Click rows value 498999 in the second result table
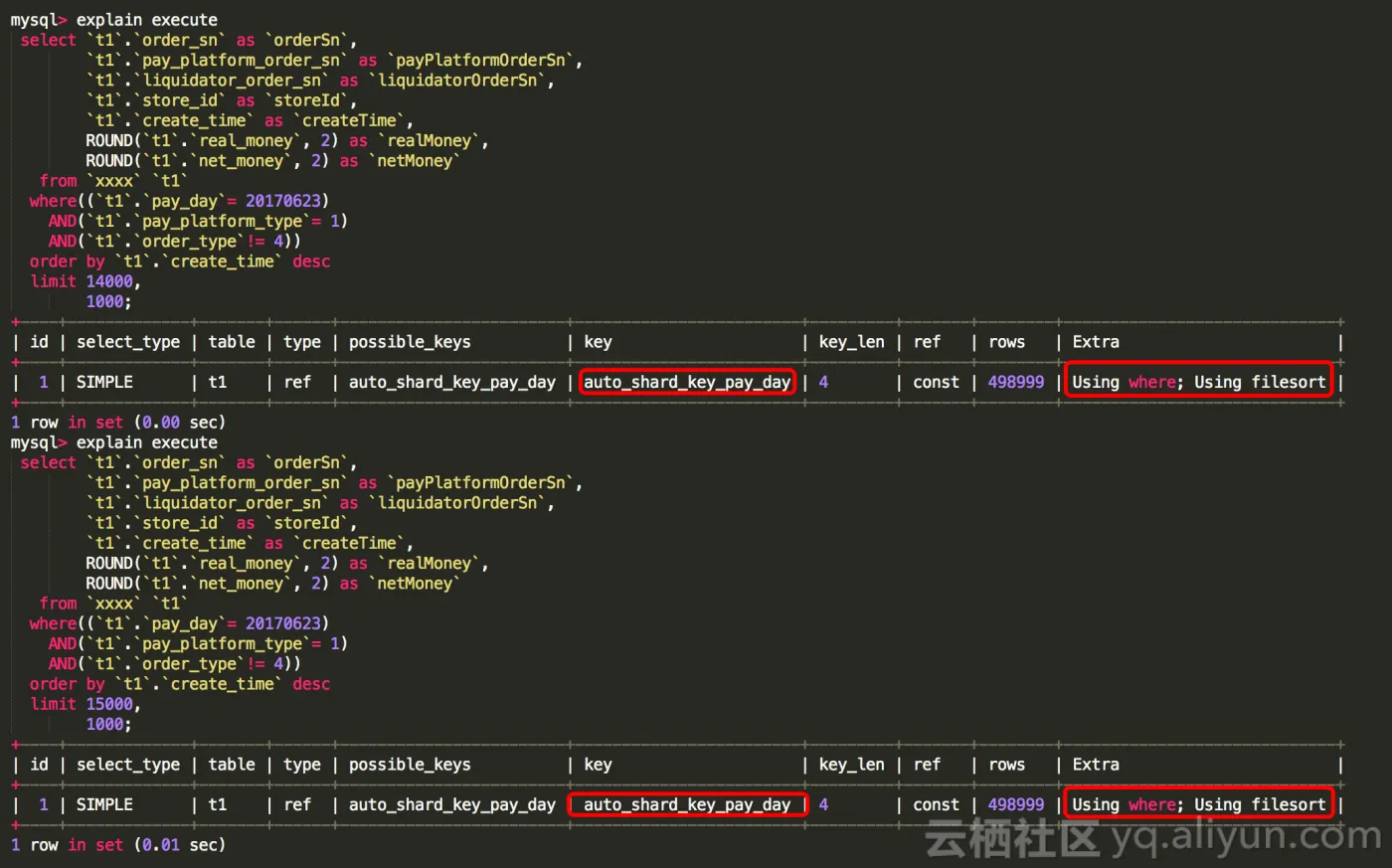 (1016, 804)
